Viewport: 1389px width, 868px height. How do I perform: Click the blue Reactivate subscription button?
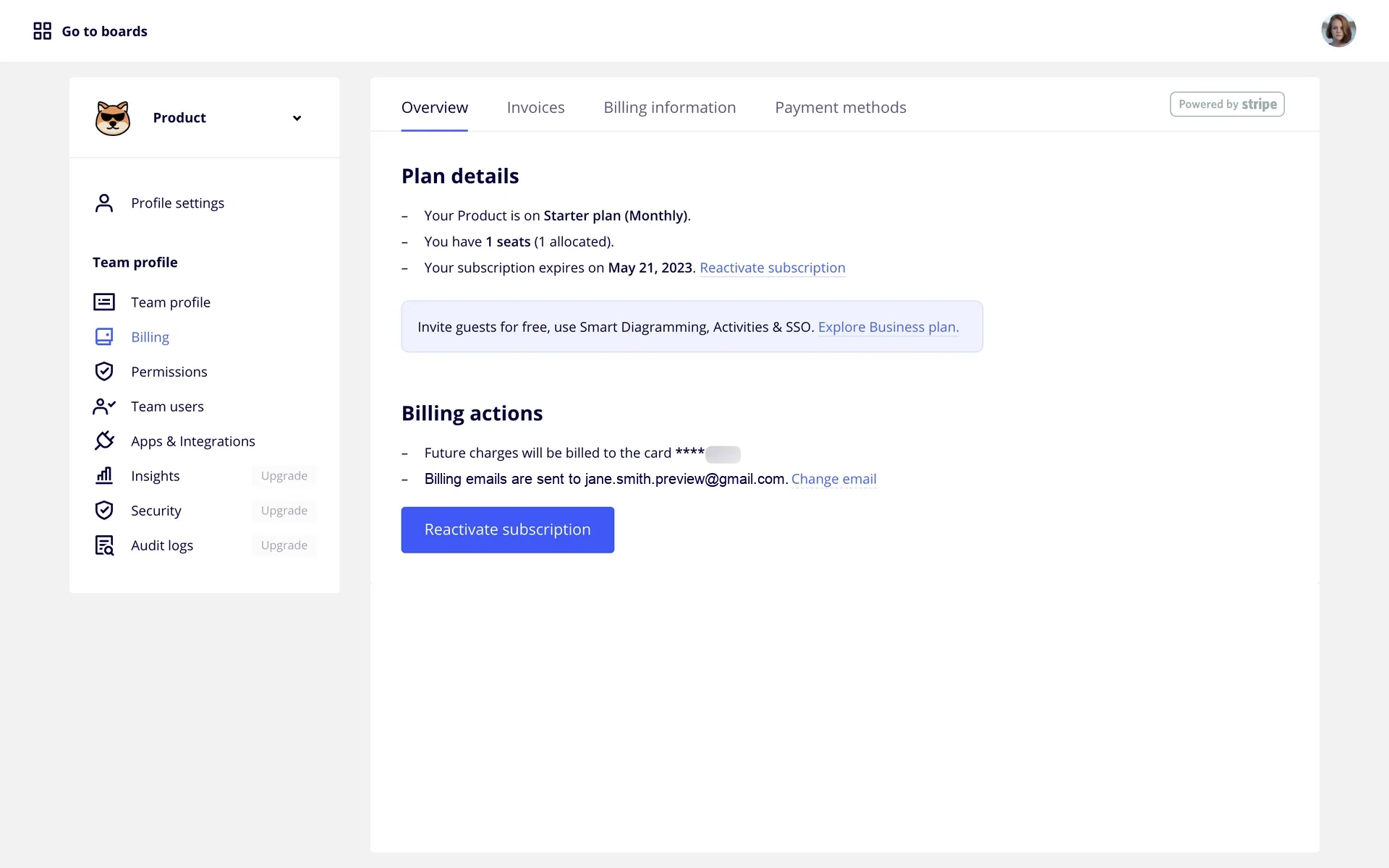pos(508,530)
